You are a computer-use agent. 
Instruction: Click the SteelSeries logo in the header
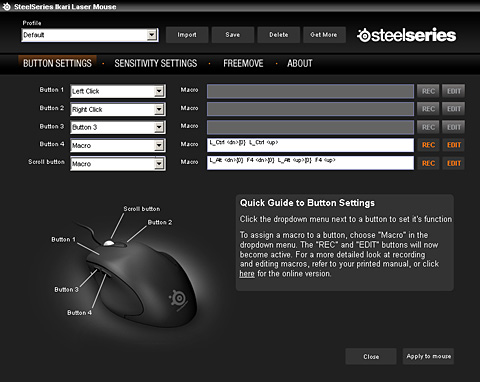click(406, 35)
